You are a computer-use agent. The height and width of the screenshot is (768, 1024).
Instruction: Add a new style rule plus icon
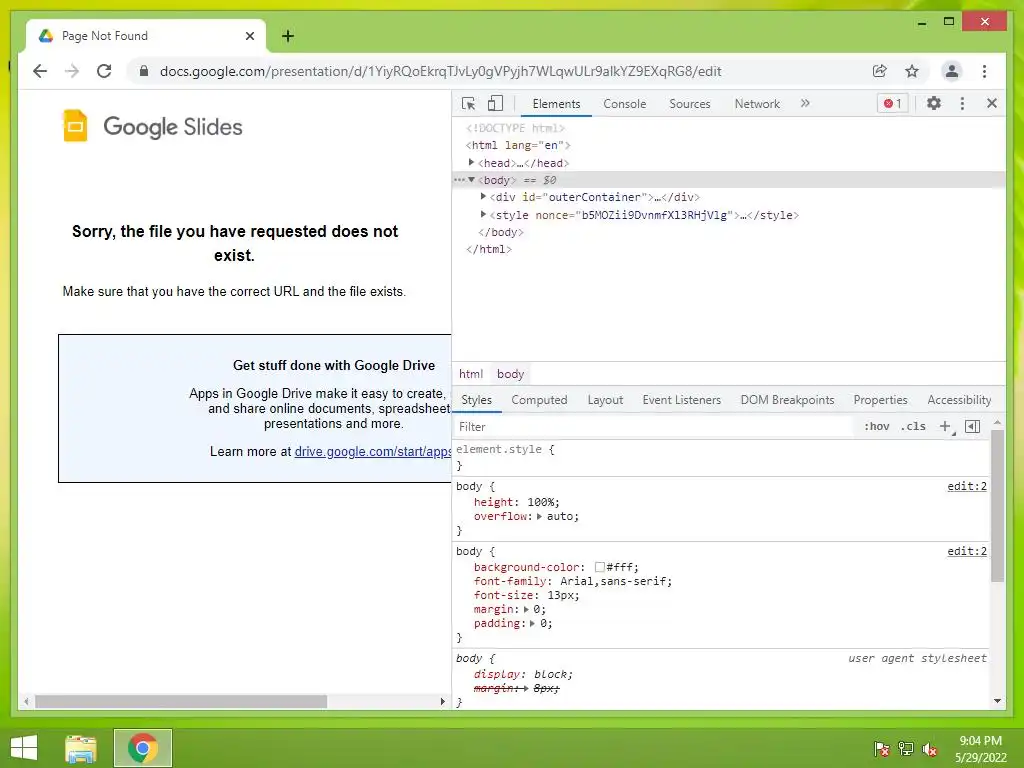(945, 426)
